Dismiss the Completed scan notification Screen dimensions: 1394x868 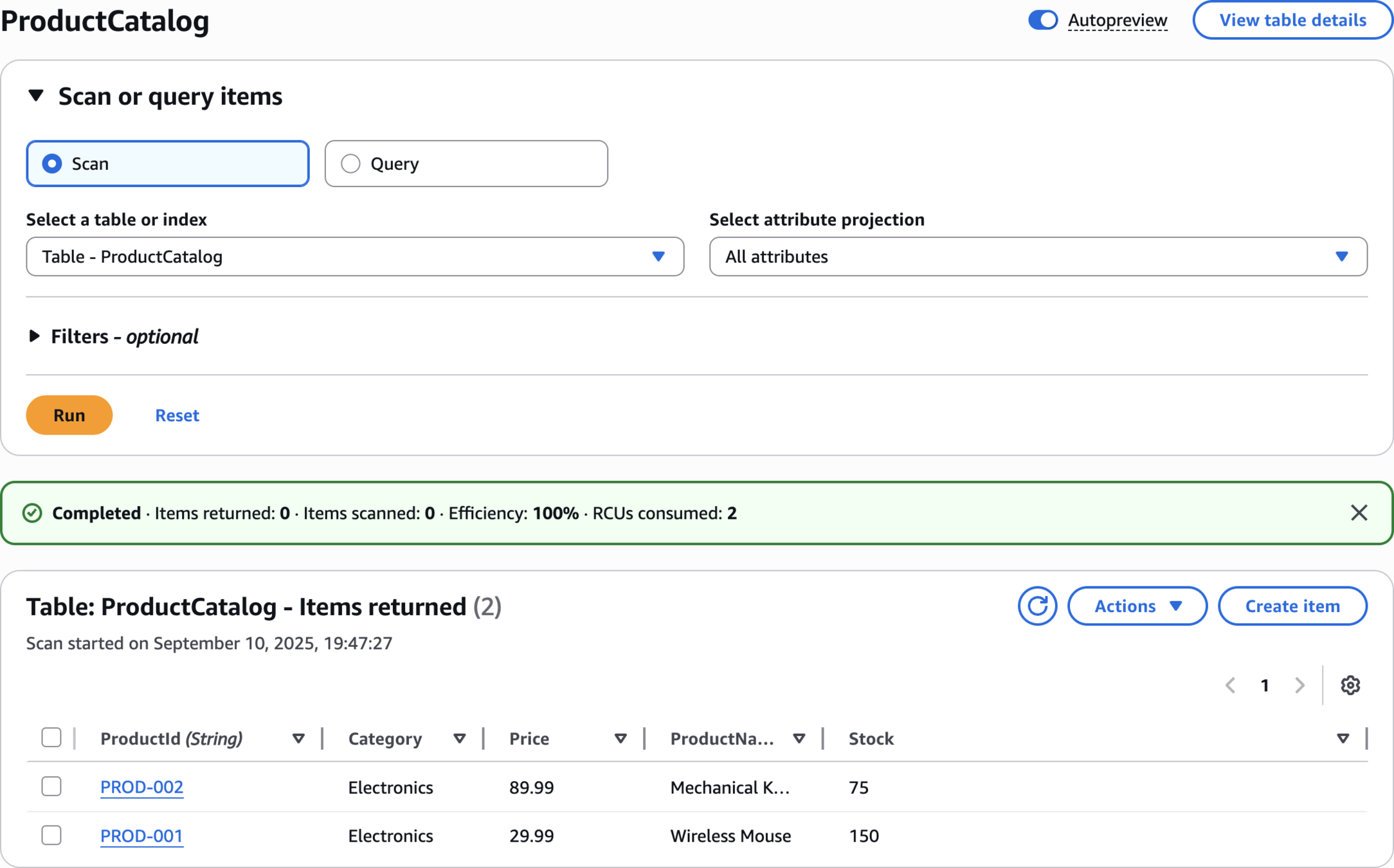[1359, 512]
